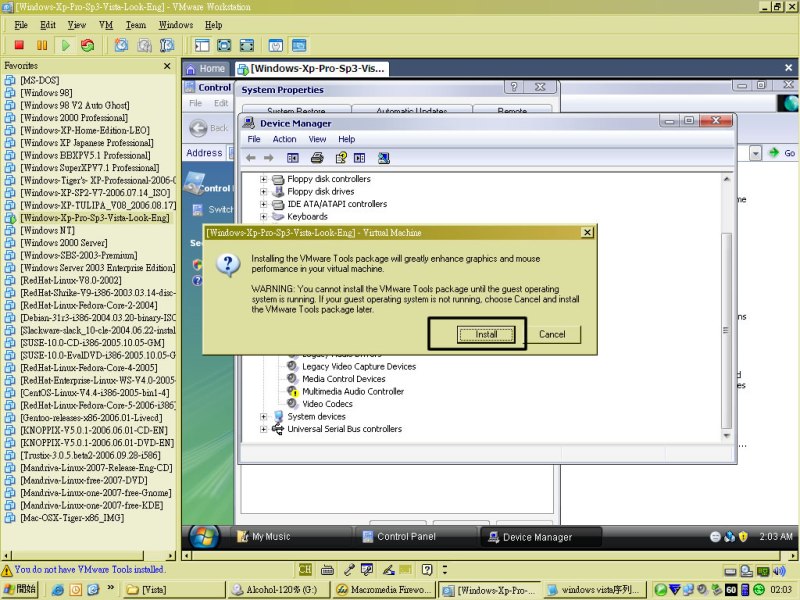800x600 pixels.
Task: Select Media Control Devices item
Action: pos(343,379)
